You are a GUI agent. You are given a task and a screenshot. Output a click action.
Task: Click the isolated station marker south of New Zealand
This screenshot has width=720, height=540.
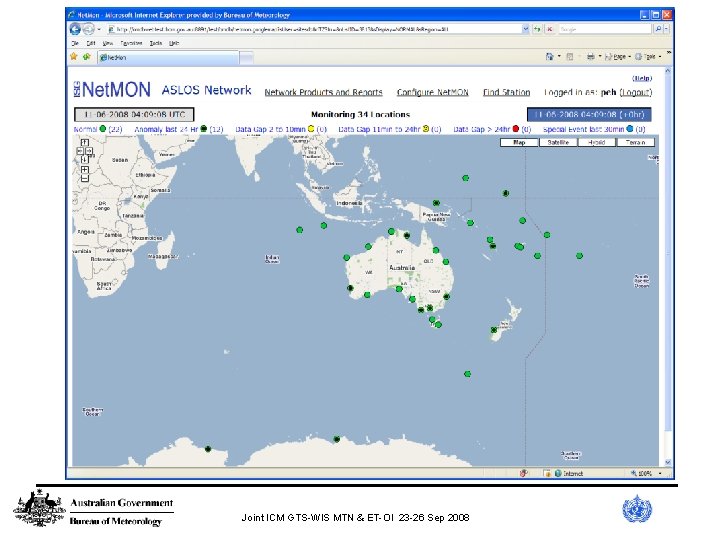click(467, 374)
